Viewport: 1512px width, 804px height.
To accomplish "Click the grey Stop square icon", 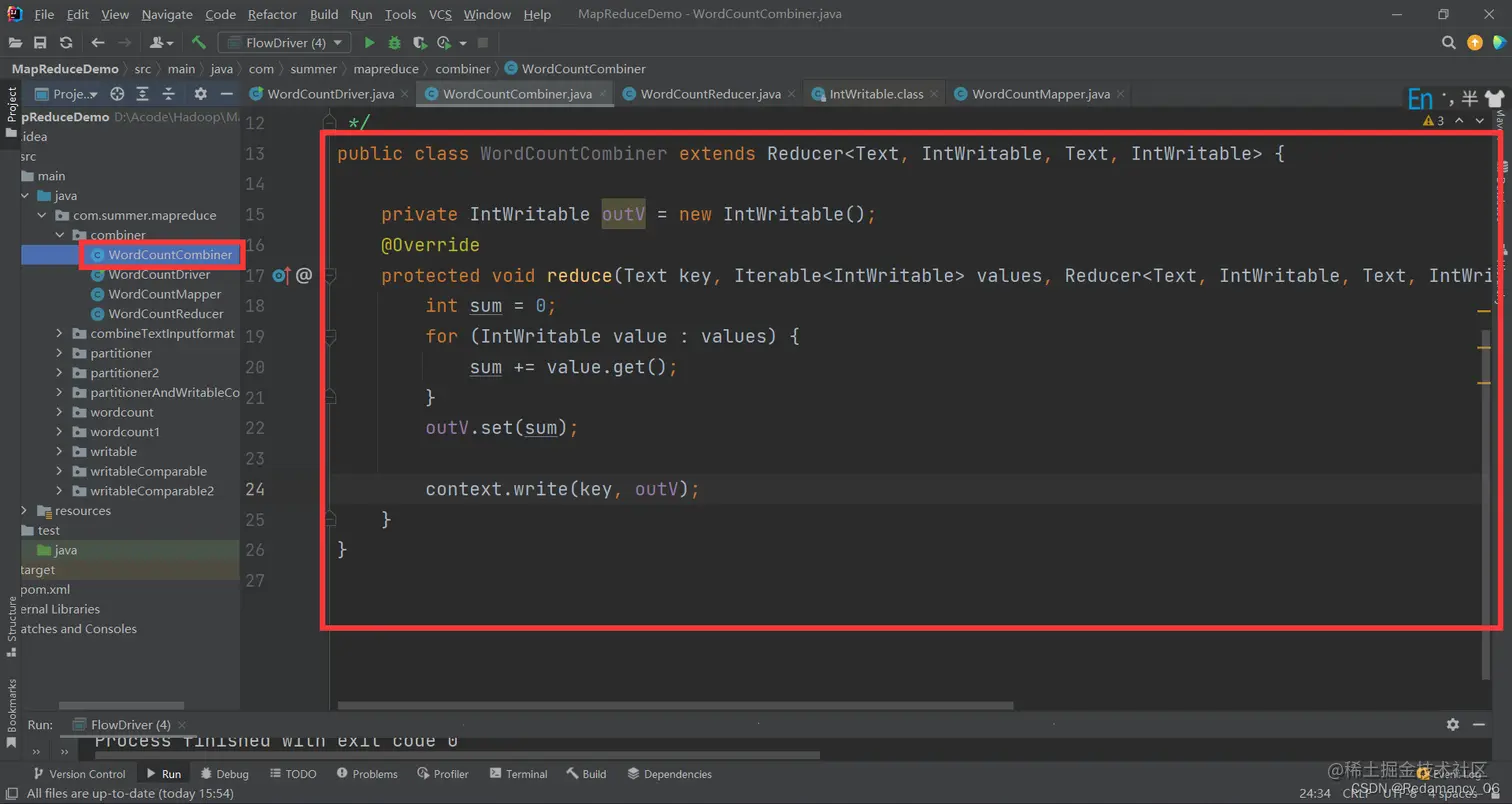I will (x=483, y=43).
